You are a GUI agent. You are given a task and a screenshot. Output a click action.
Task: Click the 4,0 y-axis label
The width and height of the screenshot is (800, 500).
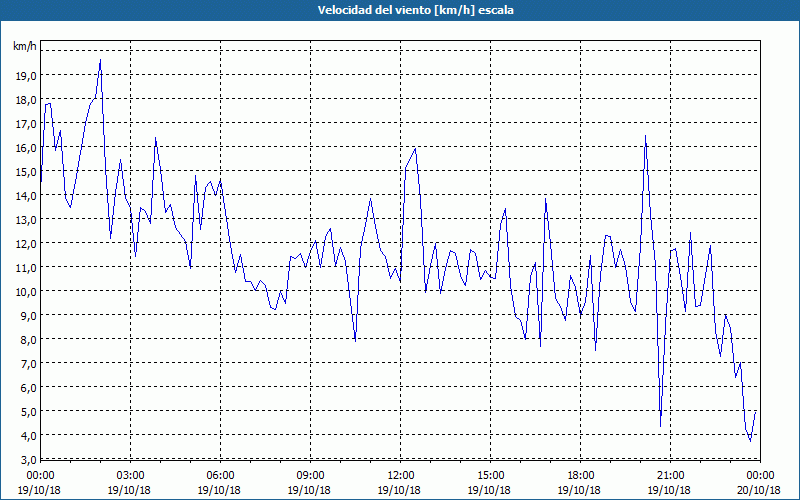(29, 435)
